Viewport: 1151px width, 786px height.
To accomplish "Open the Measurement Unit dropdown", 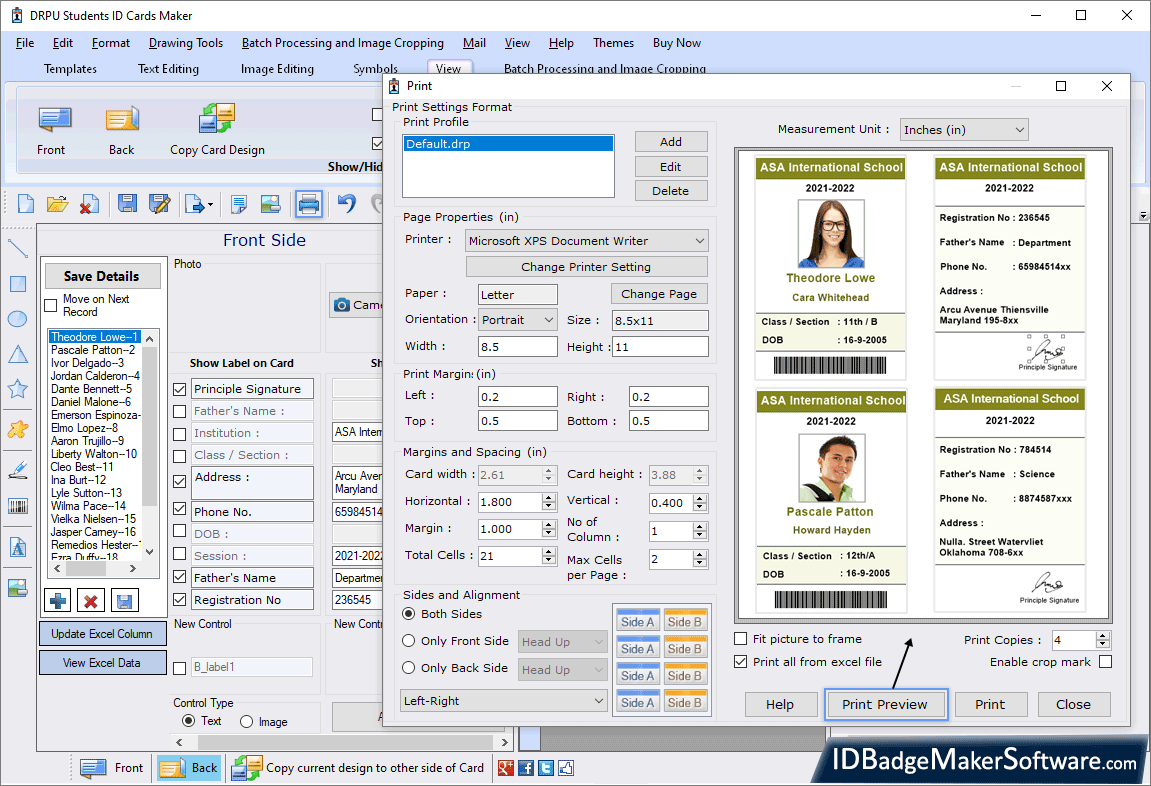I will click(x=1019, y=129).
